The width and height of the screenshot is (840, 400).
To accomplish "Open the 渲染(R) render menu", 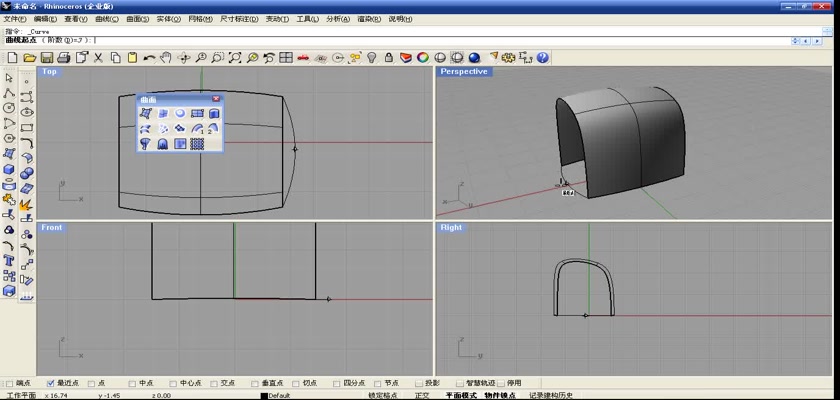I will [368, 19].
